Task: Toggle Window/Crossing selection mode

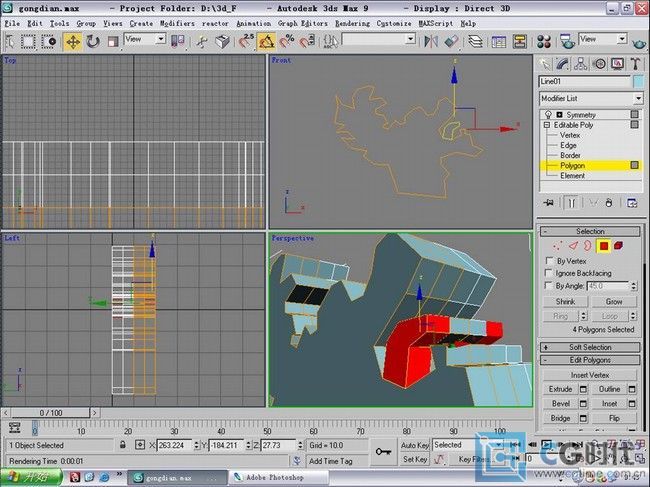Action: coord(49,41)
